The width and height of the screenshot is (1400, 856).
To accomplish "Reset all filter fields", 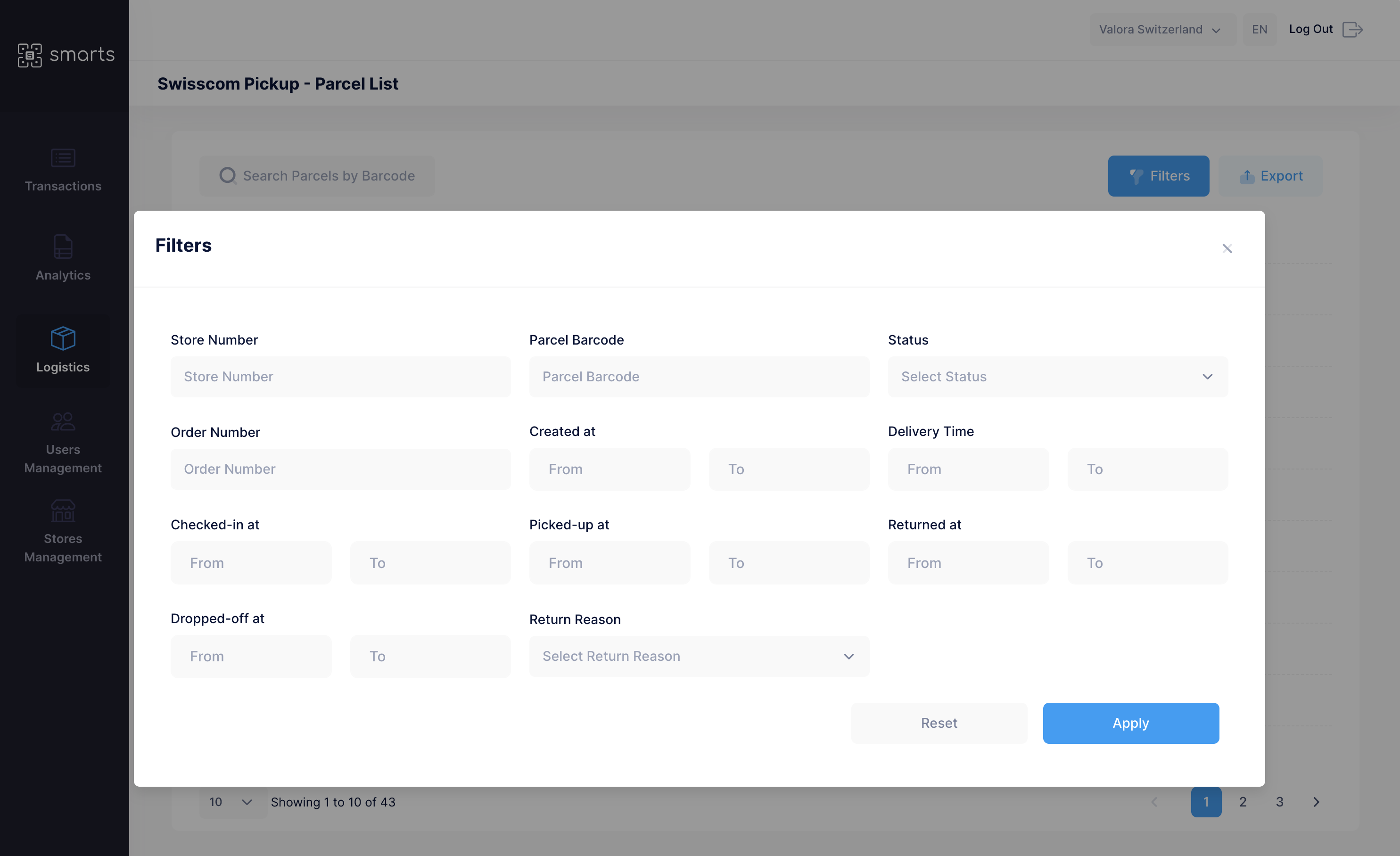I will coord(939,723).
